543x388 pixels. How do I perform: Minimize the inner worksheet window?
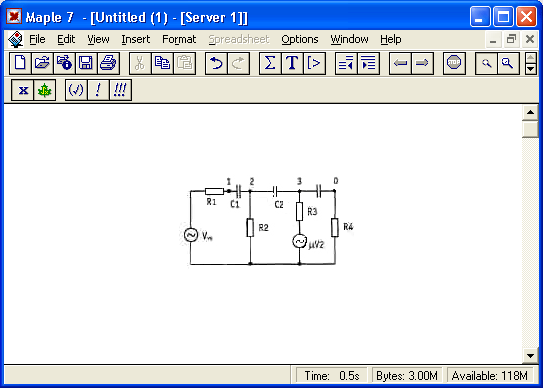(x=493, y=39)
